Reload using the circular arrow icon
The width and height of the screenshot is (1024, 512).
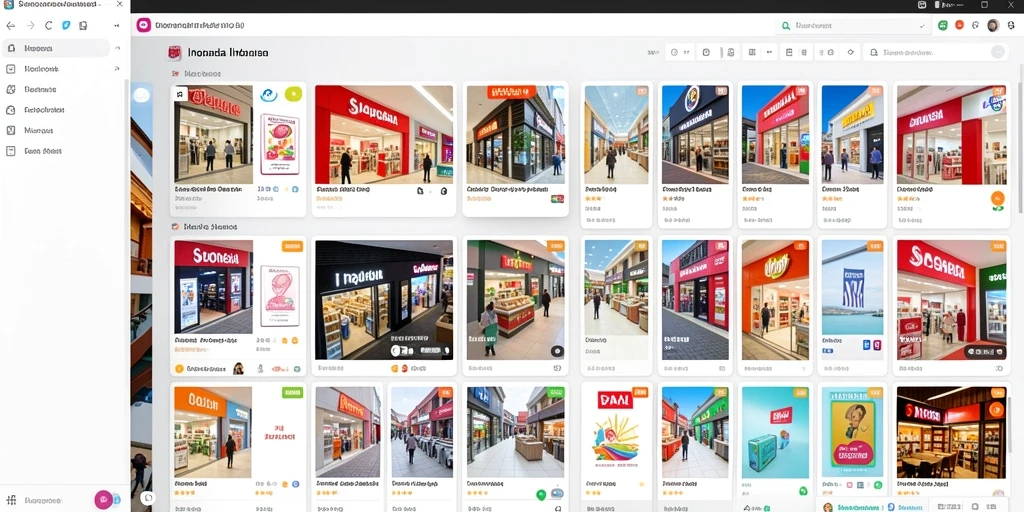[48, 25]
